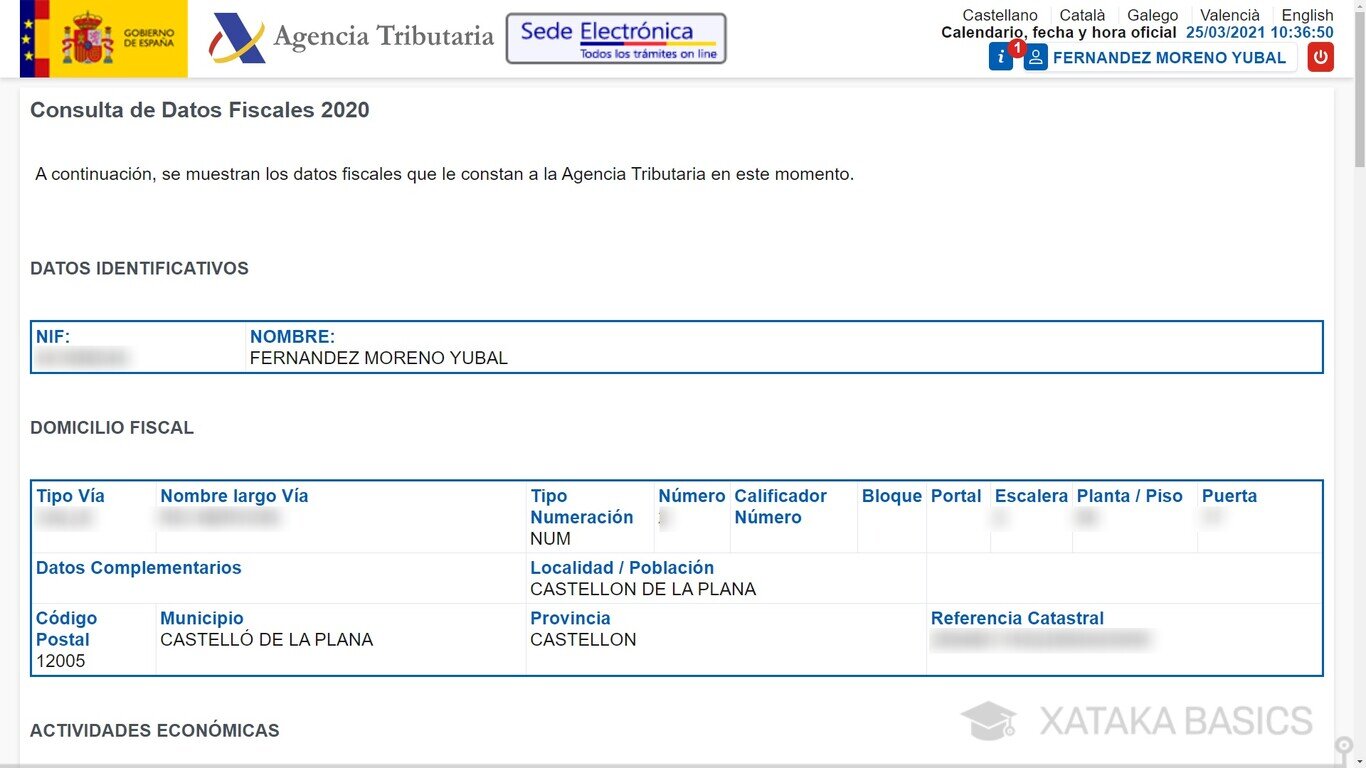Switch language to Valencià
Screen dimensions: 1366x768
(1230, 15)
